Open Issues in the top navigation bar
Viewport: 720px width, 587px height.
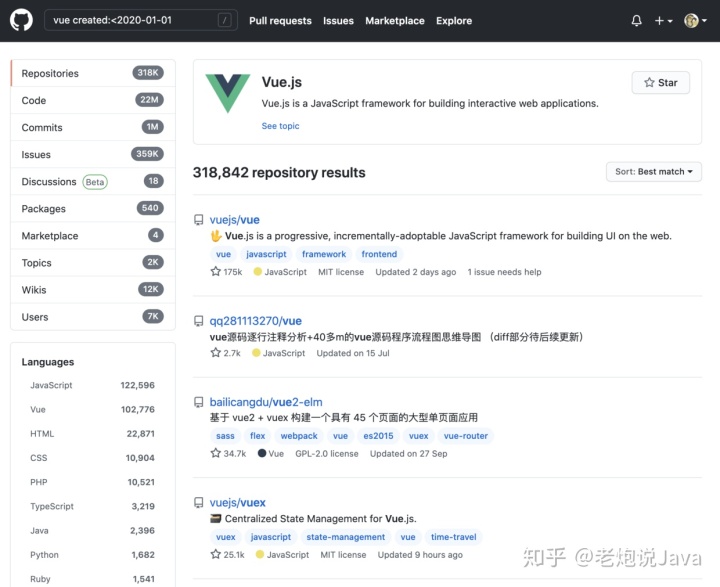338,21
